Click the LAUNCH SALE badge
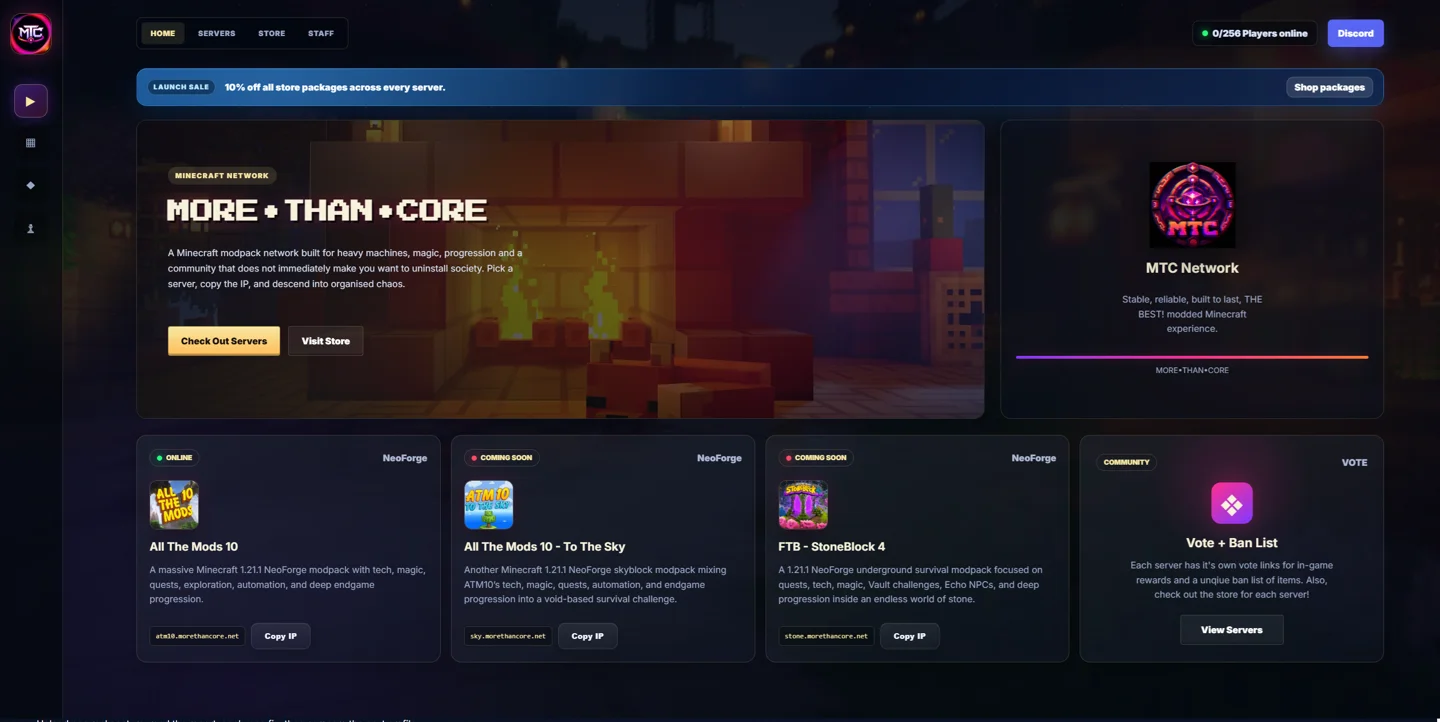This screenshot has width=1440, height=722. coord(181,87)
